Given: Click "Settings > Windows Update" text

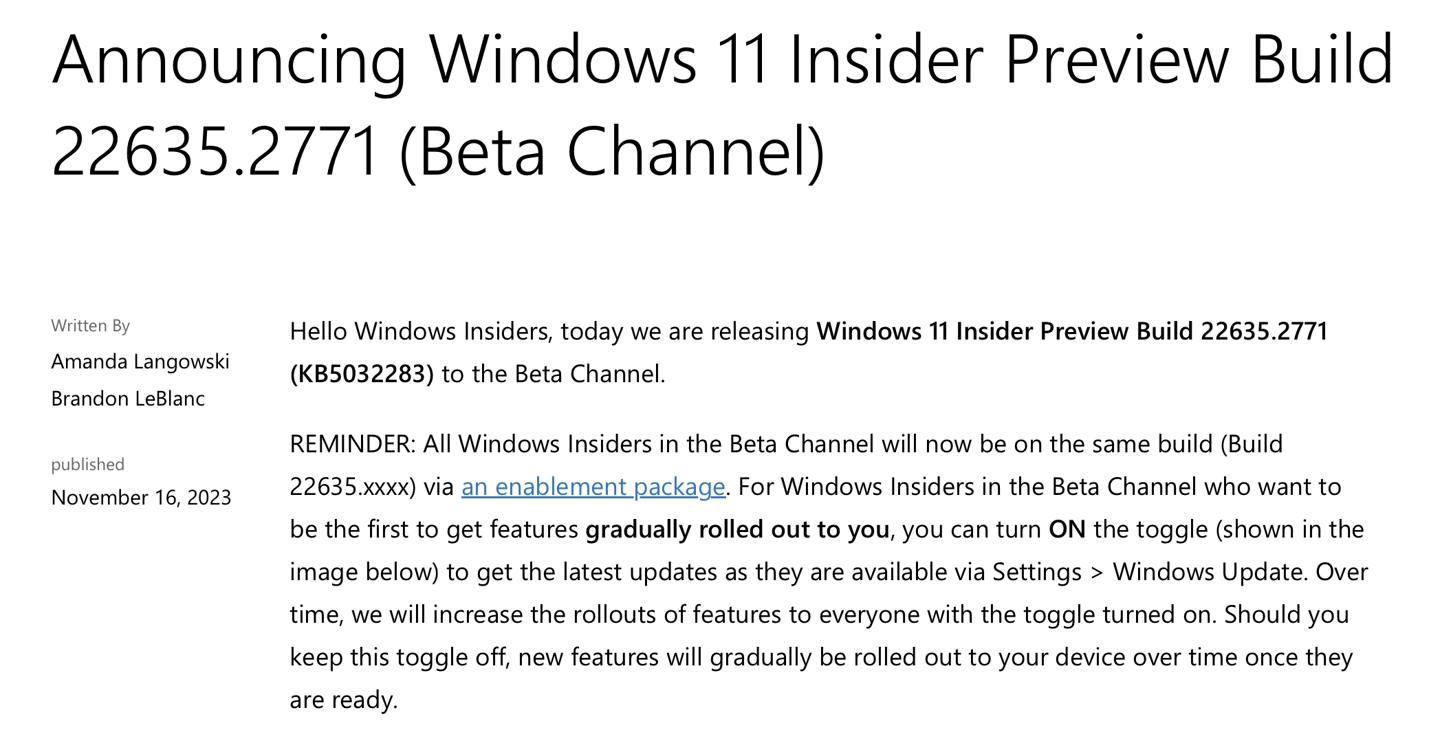Looking at the screenshot, I should [1149, 572].
